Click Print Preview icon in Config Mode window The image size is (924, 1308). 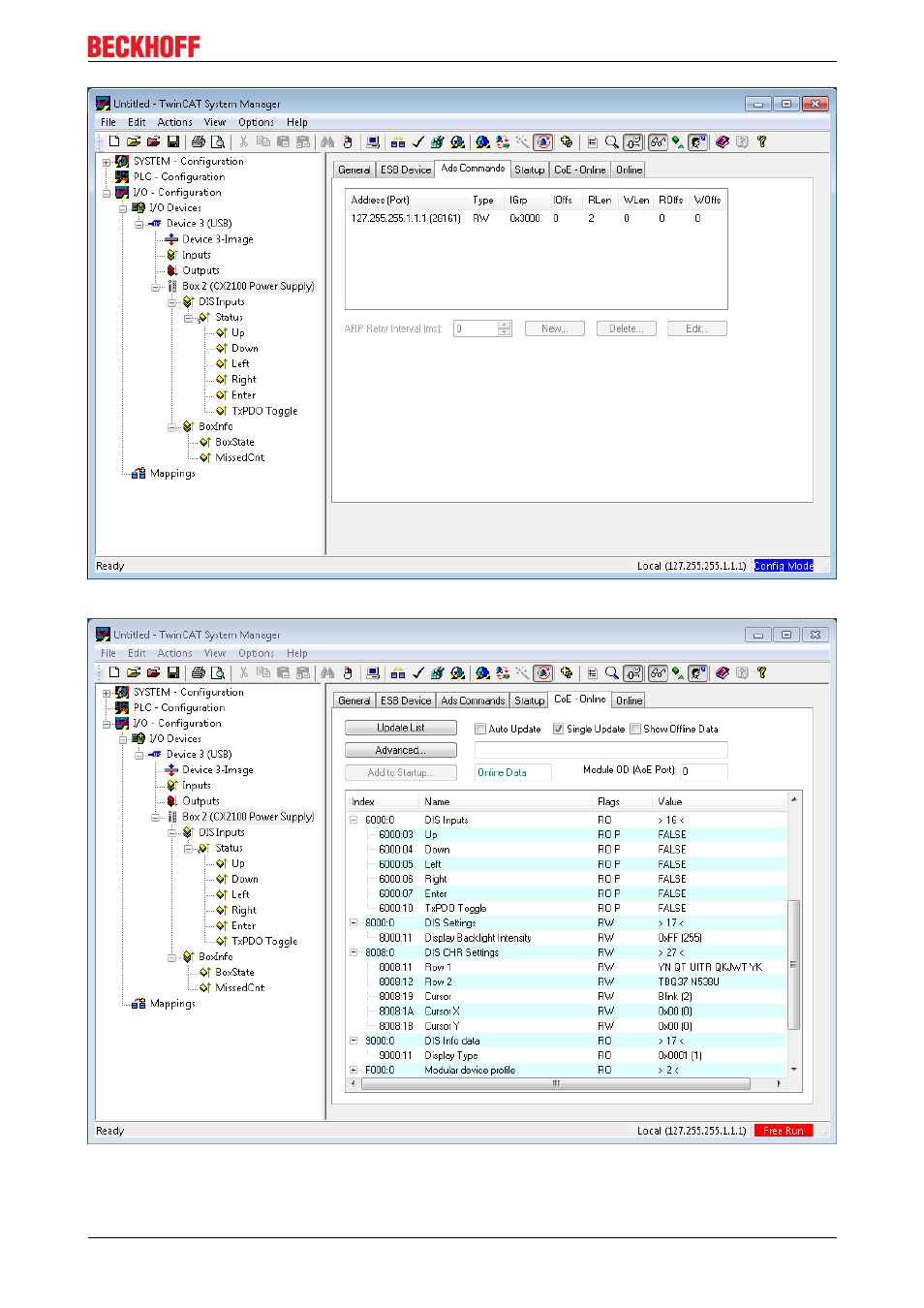(x=218, y=141)
